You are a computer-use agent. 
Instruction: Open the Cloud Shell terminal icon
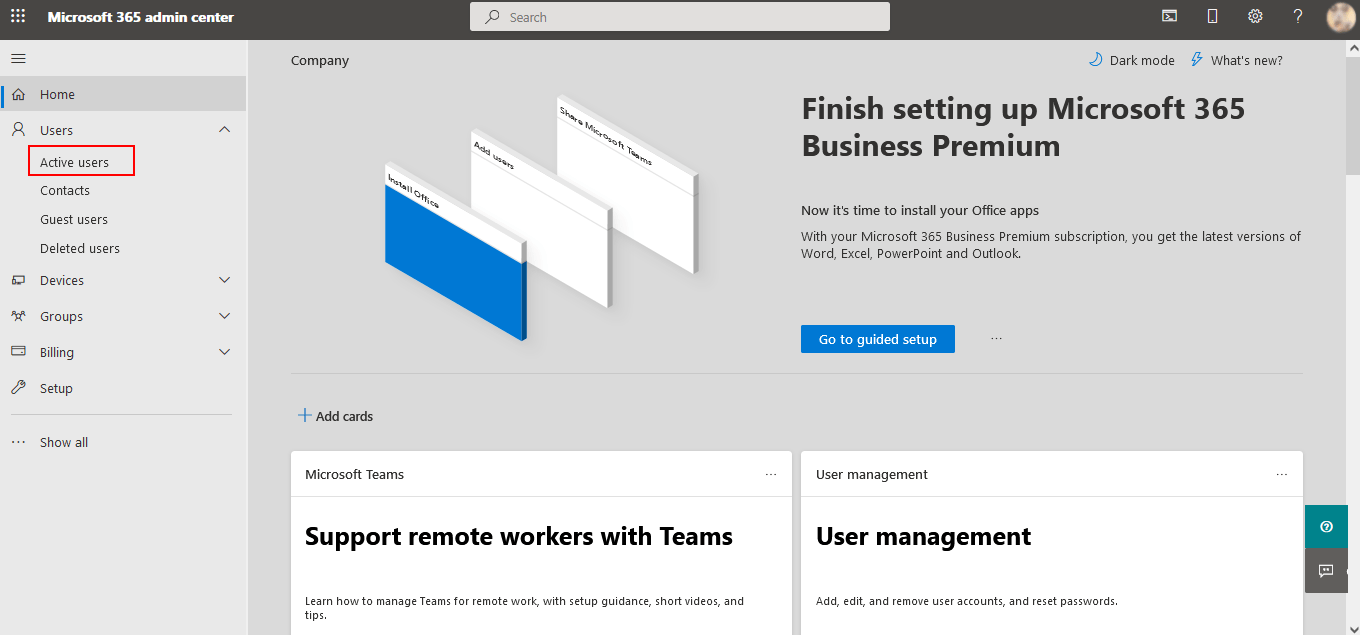pos(1169,16)
